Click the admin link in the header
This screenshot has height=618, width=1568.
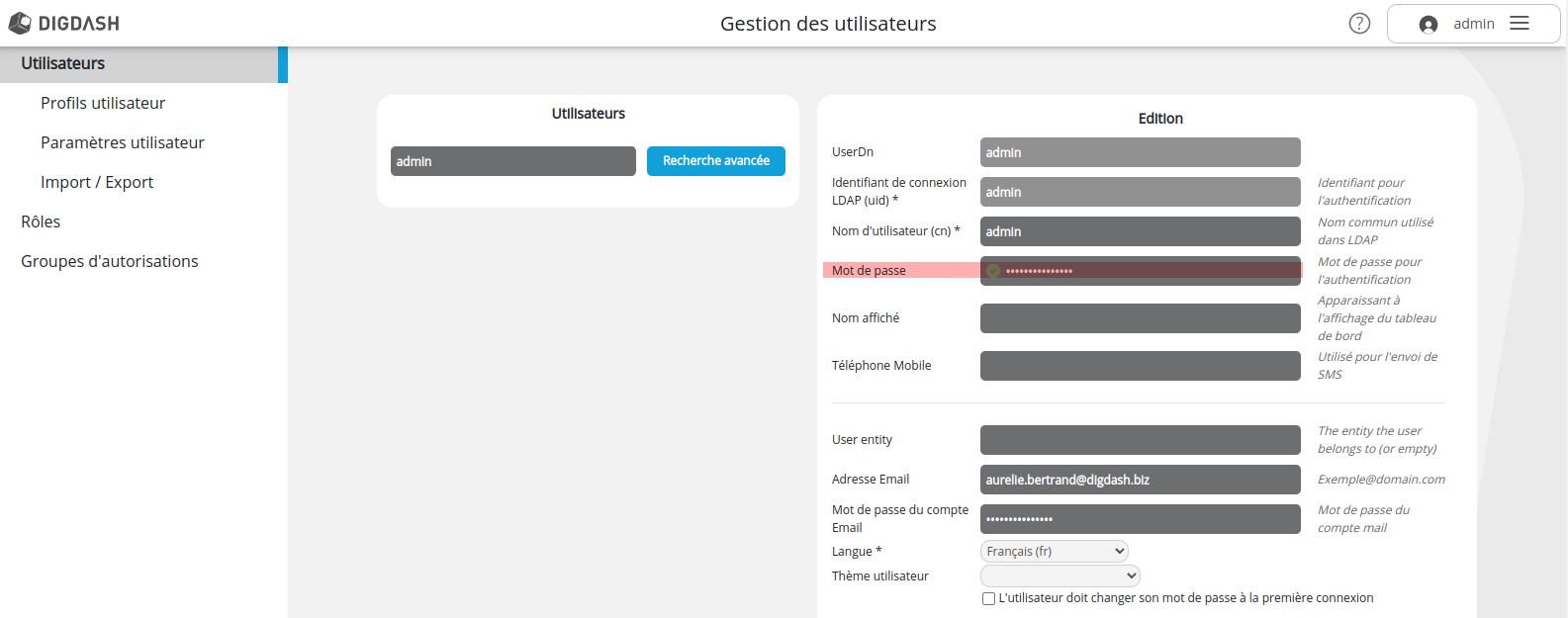pos(1473,24)
